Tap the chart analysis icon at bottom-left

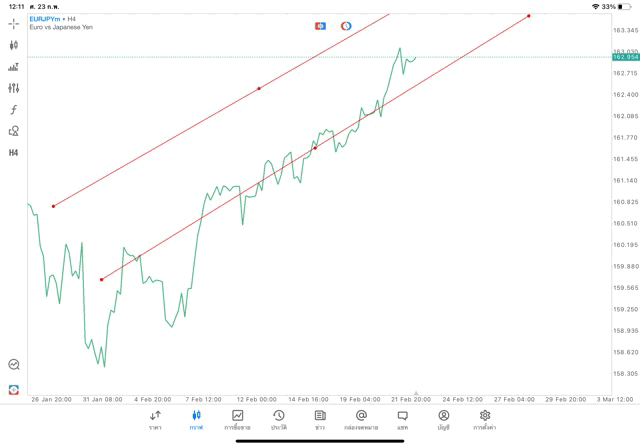pyautogui.click(x=13, y=365)
